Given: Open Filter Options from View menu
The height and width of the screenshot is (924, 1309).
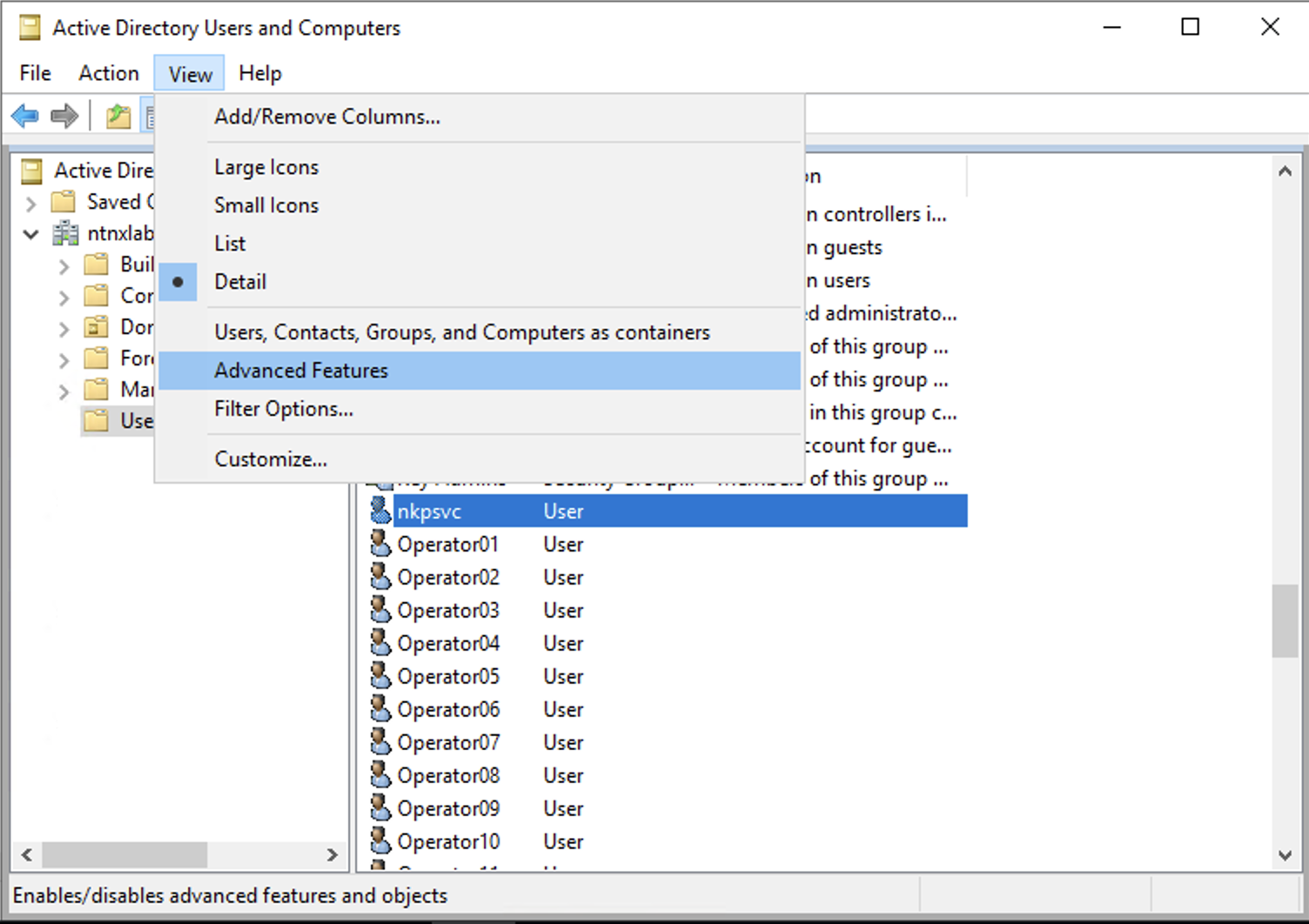Looking at the screenshot, I should coord(283,409).
